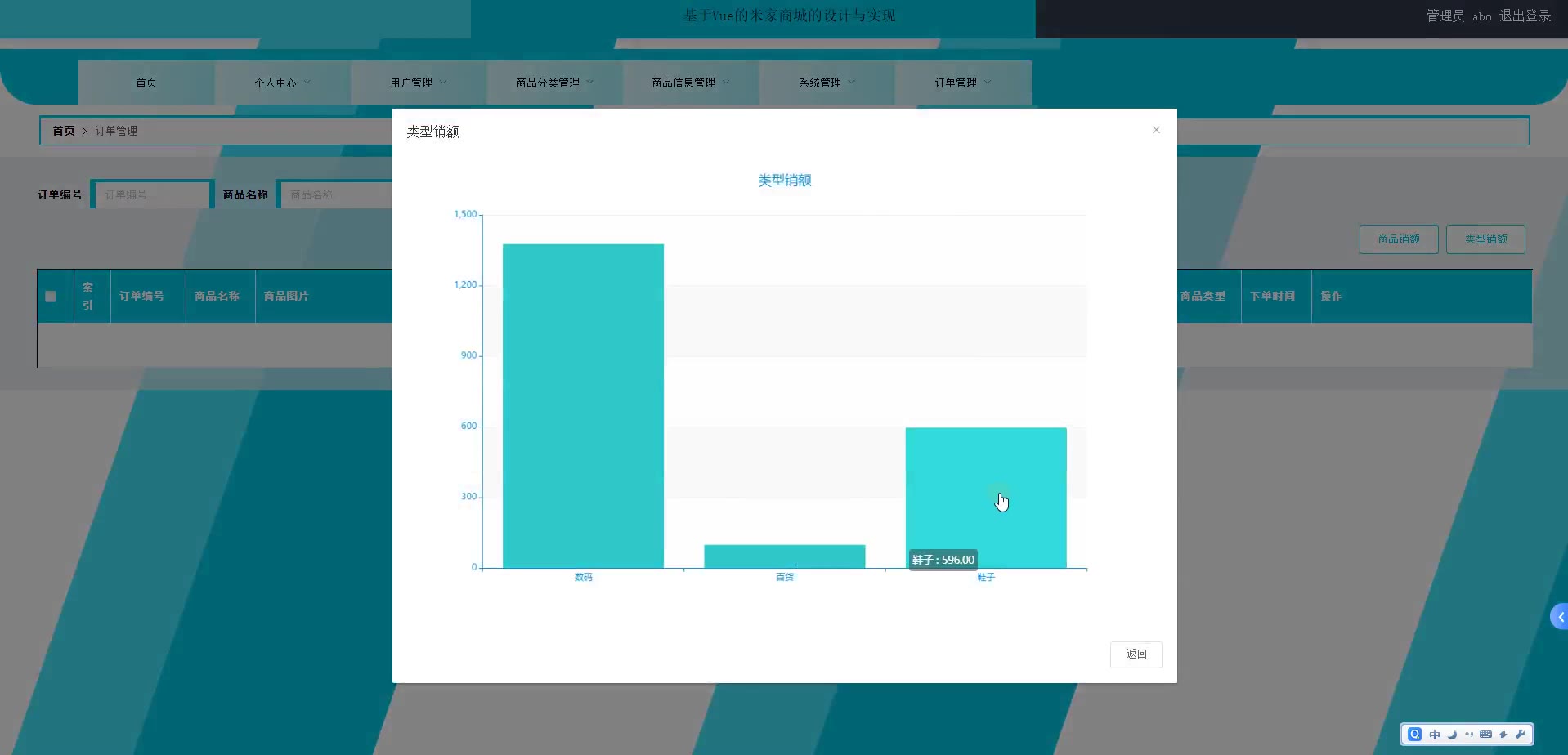Click the 订单管理 breadcrumb text
The width and height of the screenshot is (1568, 755).
(x=116, y=131)
